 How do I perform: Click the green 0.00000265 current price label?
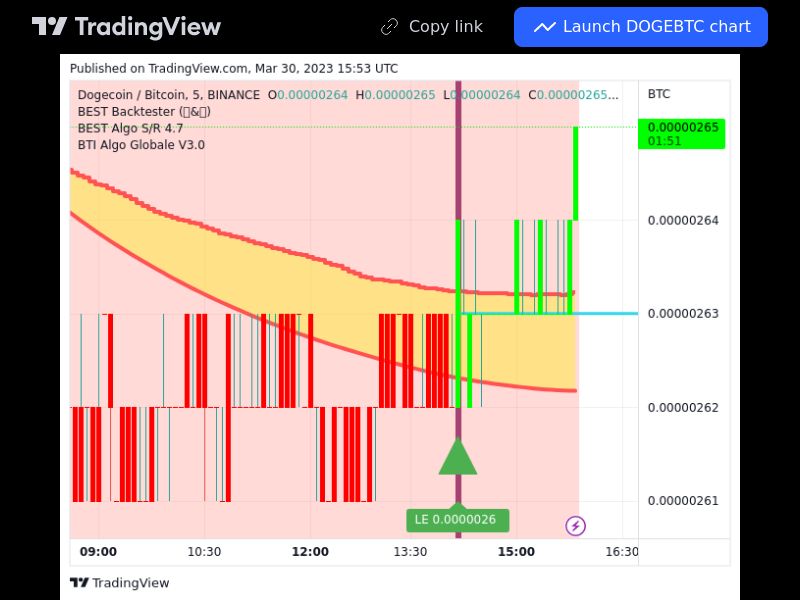click(682, 134)
